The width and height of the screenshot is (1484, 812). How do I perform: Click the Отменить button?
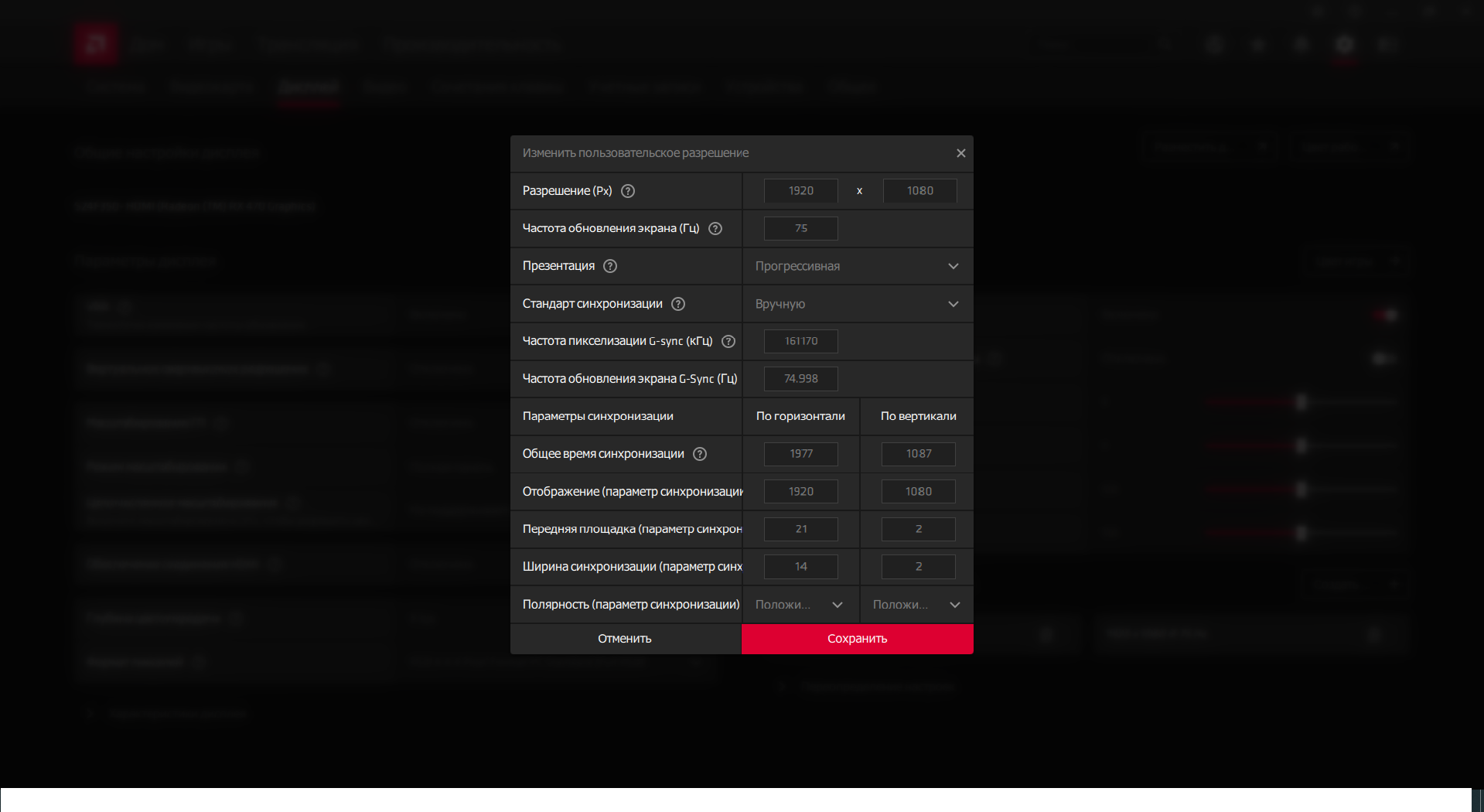tap(625, 639)
